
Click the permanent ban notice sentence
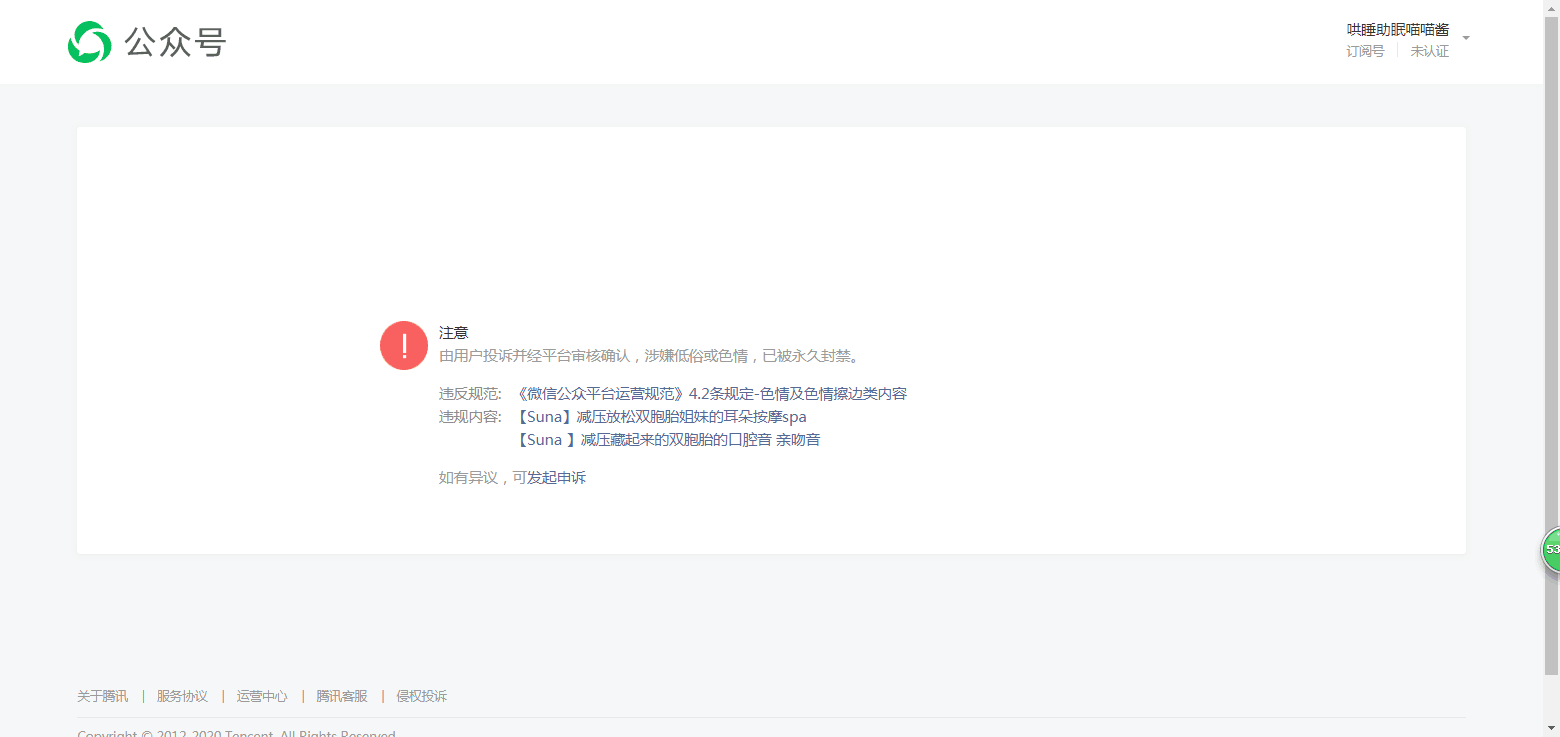coord(650,355)
